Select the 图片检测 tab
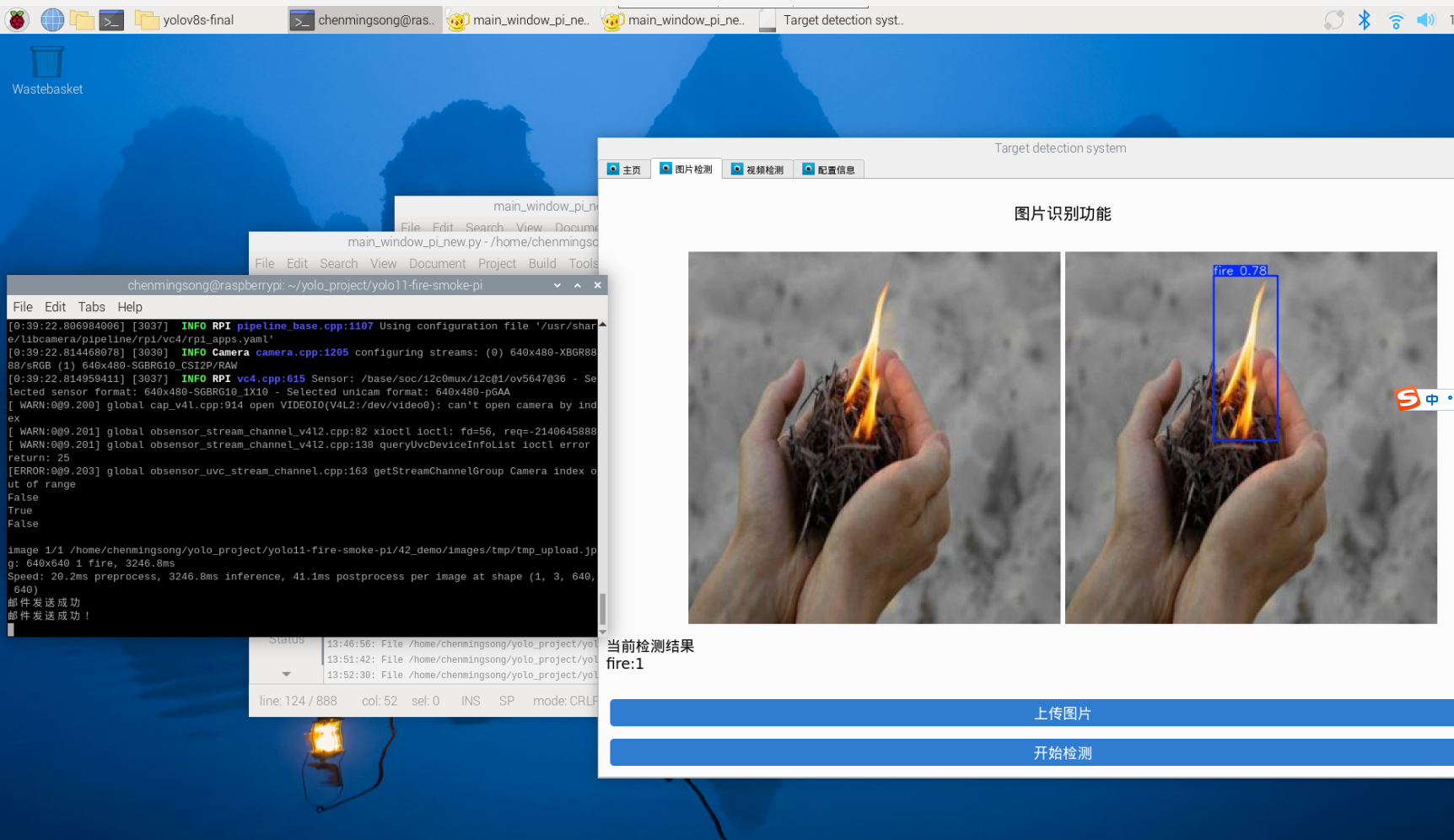1454x840 pixels. (686, 169)
